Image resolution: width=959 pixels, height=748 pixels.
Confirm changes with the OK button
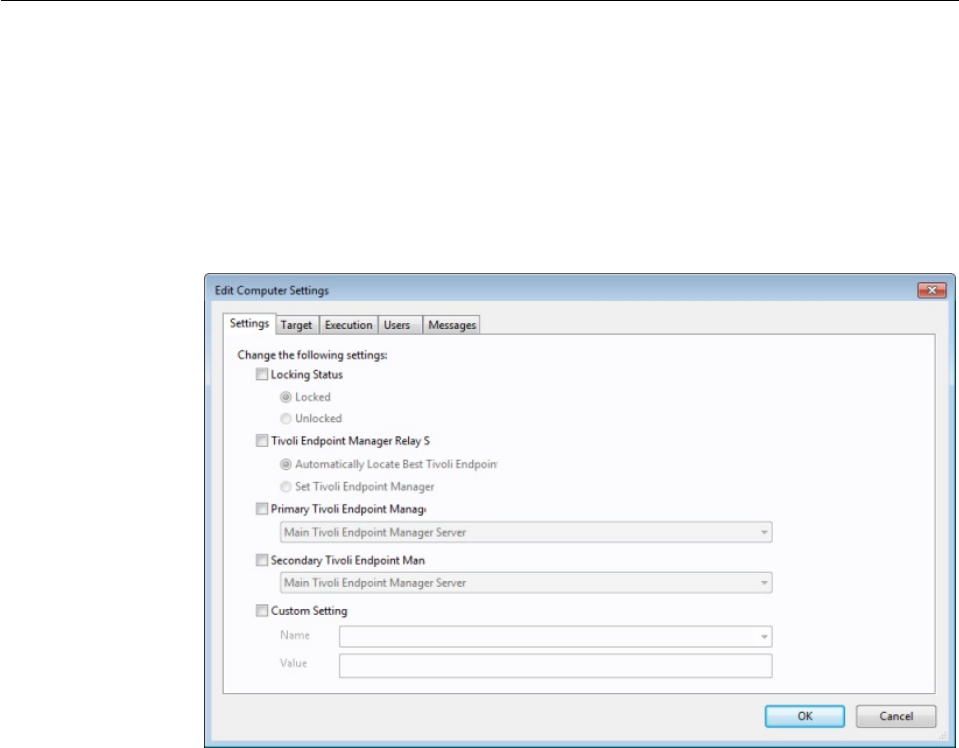(x=805, y=716)
